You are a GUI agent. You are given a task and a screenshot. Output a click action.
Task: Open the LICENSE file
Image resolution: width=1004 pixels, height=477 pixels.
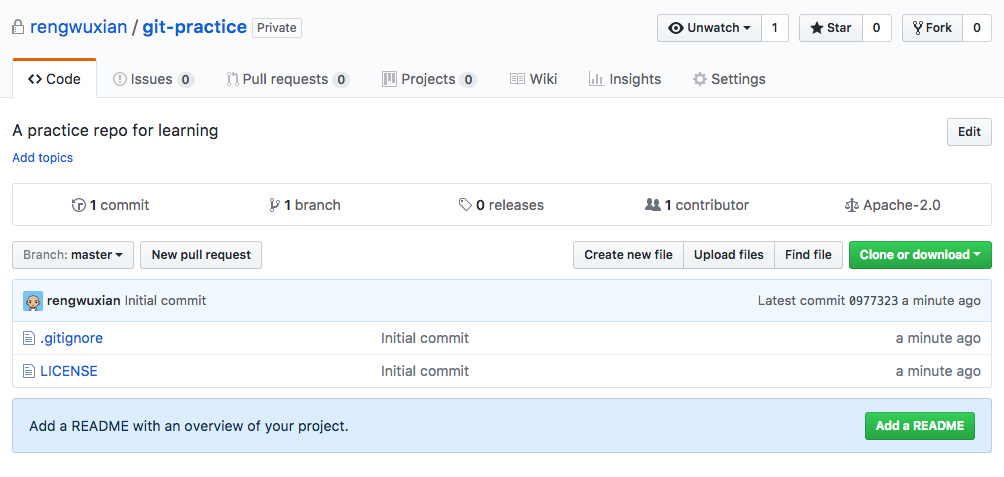click(69, 371)
